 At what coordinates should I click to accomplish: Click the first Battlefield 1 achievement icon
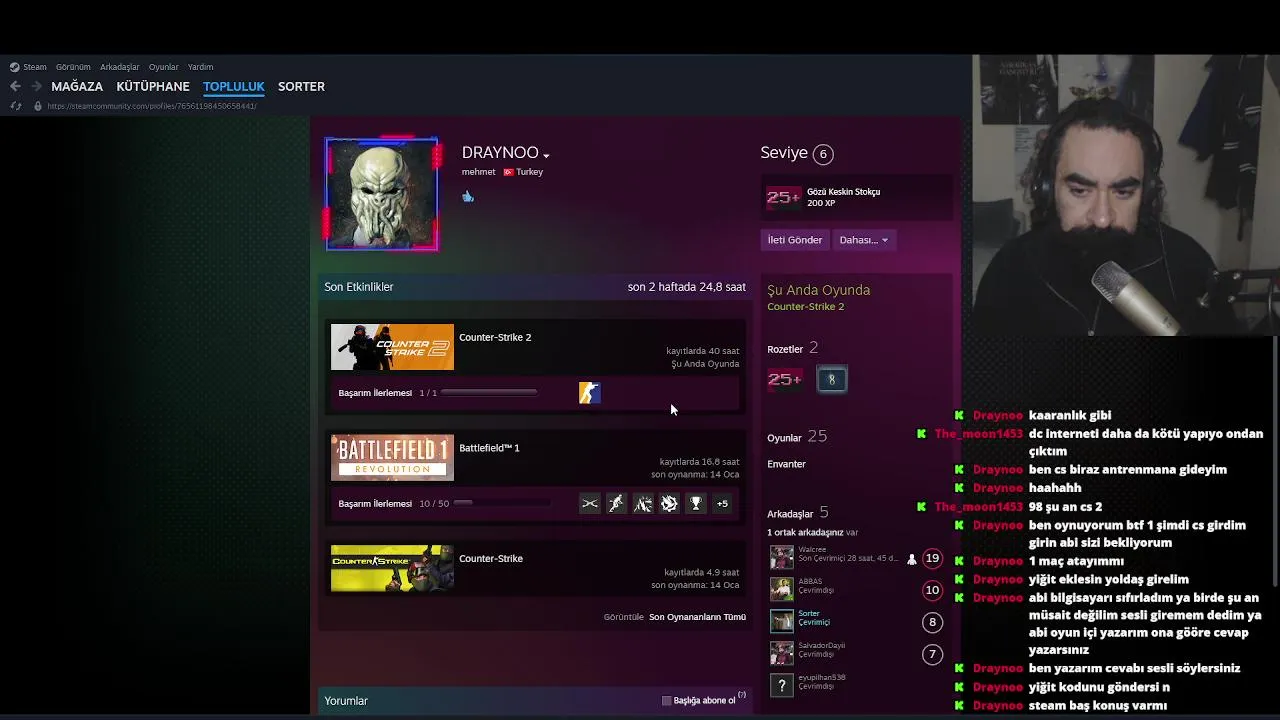[x=590, y=504]
